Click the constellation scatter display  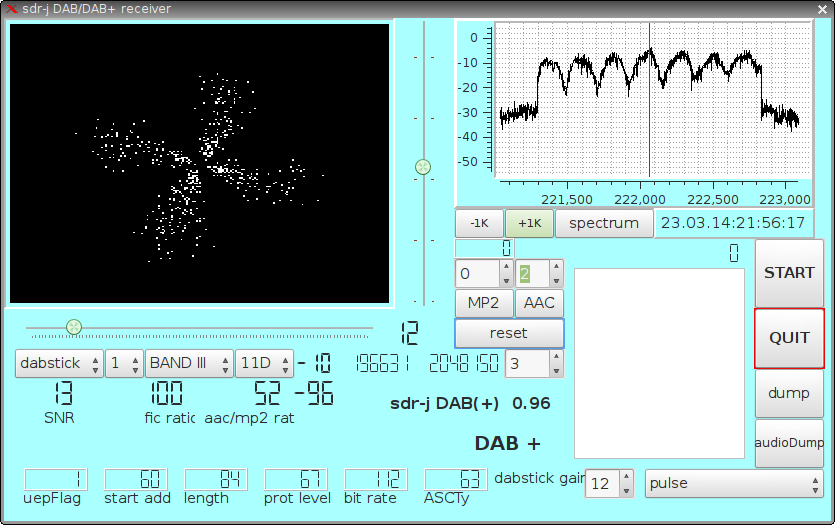[x=200, y=163]
